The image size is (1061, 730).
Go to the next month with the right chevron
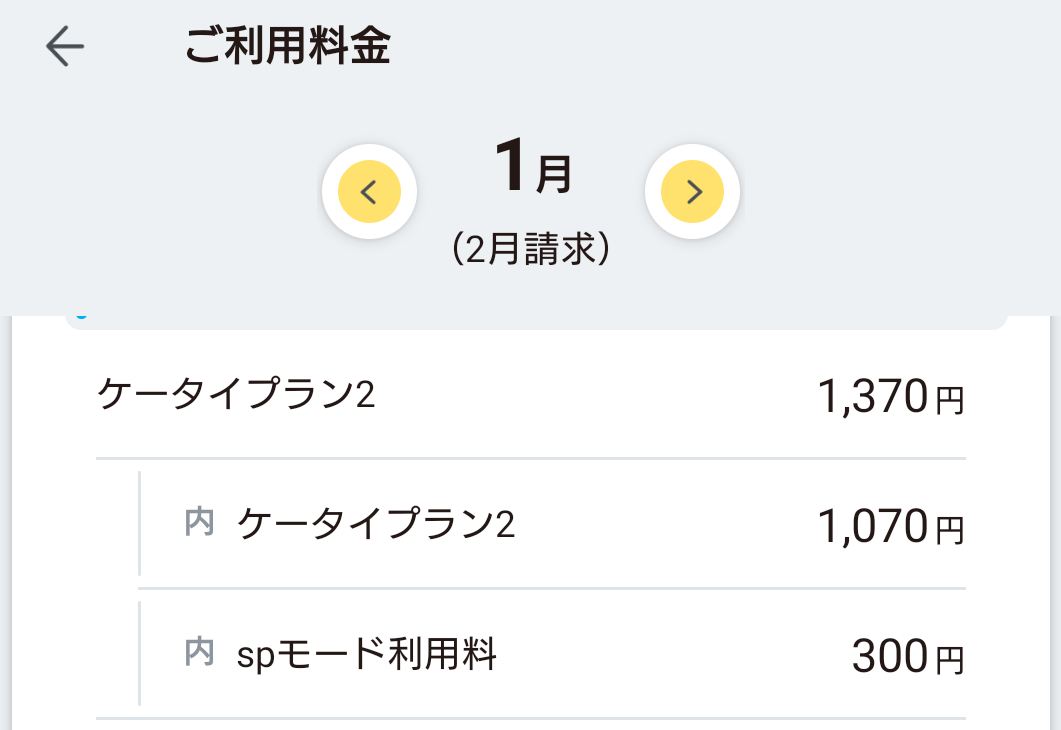(693, 191)
